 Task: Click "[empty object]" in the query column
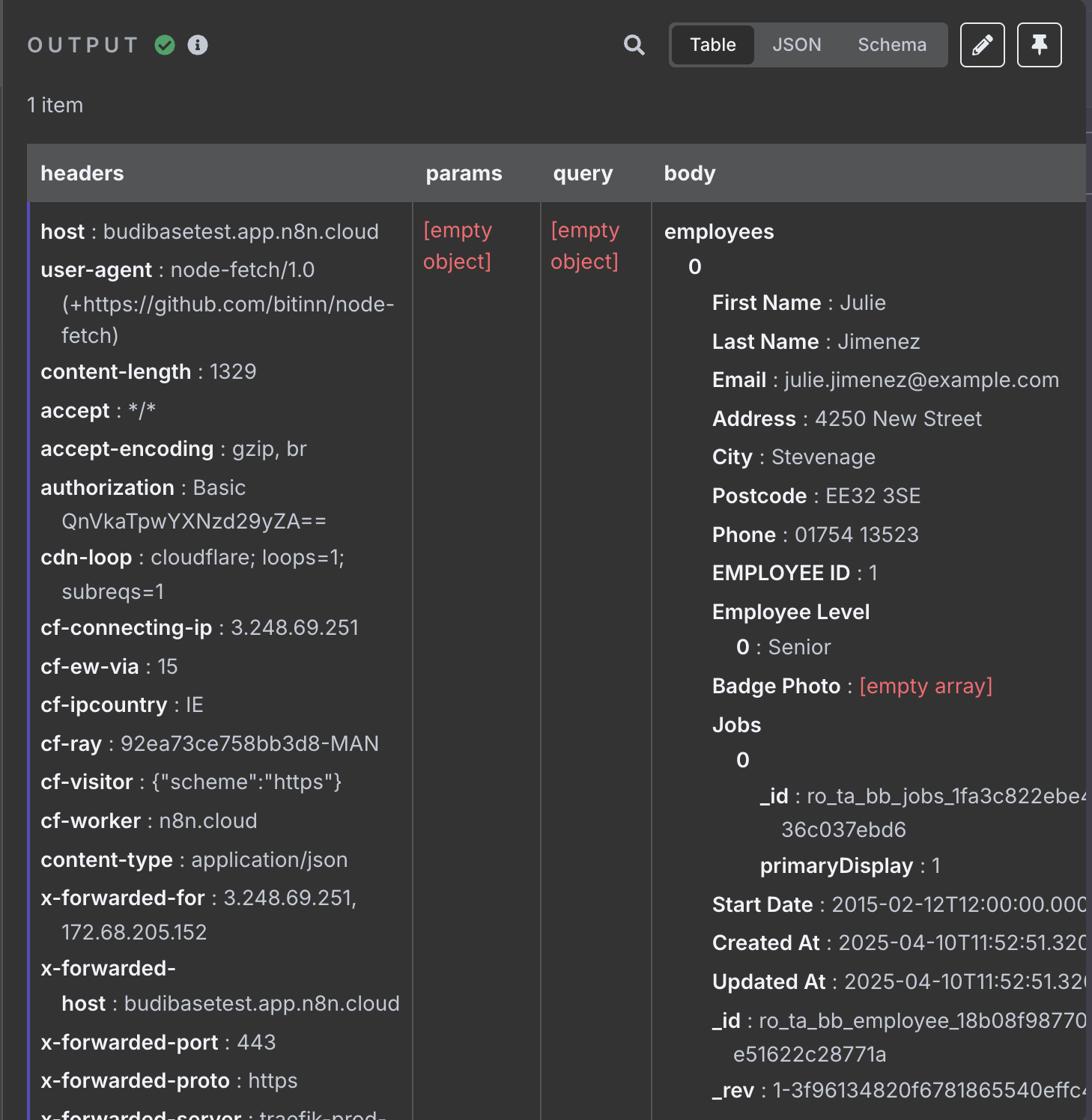[x=585, y=246]
